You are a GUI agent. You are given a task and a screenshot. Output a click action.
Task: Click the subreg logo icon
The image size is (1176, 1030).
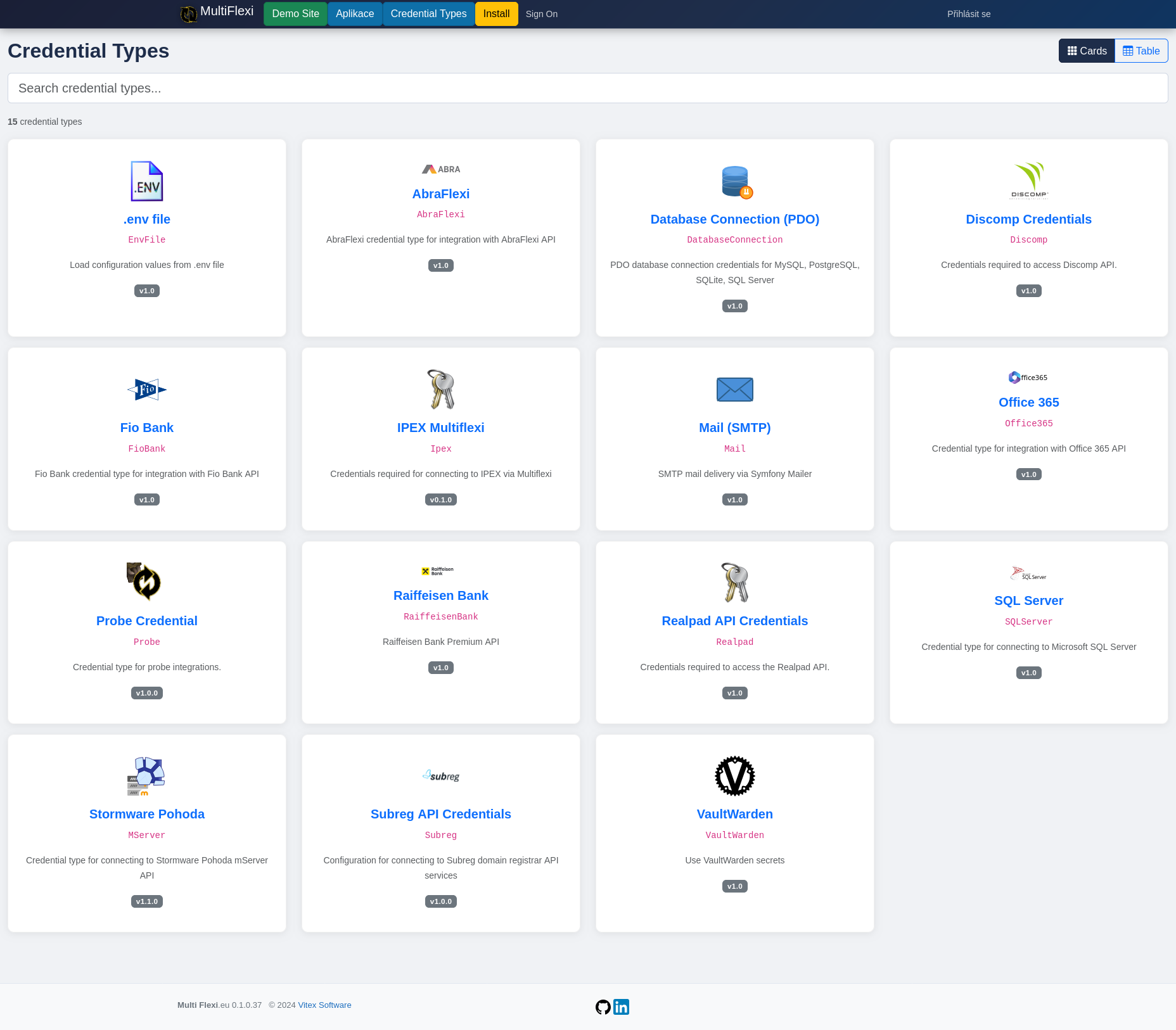click(x=441, y=776)
